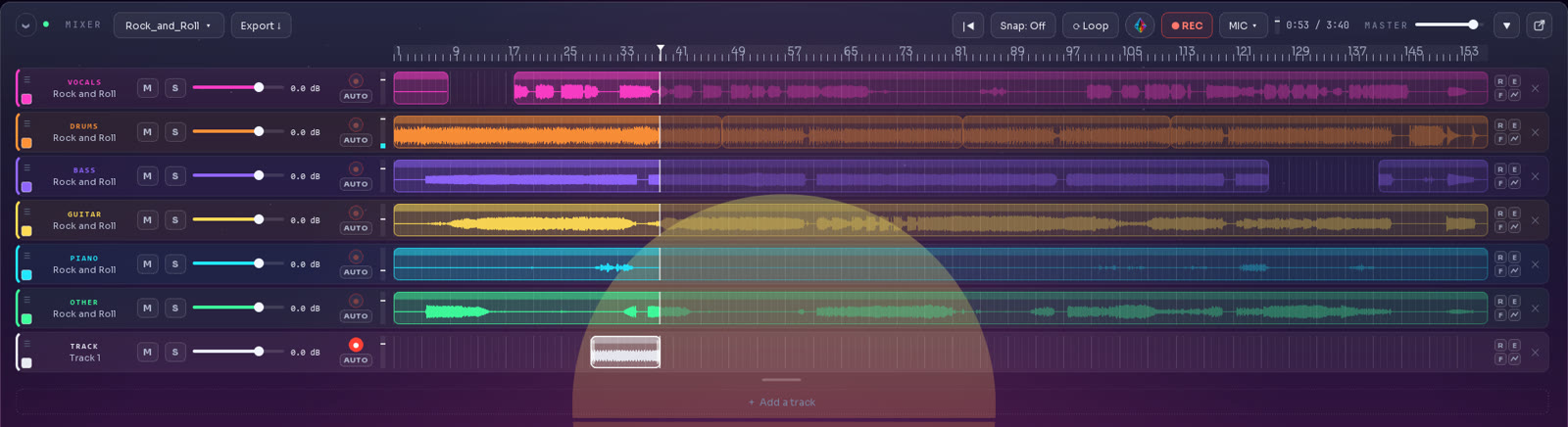Click the colorful gem icon
1568x427 pixels.
point(1140,25)
